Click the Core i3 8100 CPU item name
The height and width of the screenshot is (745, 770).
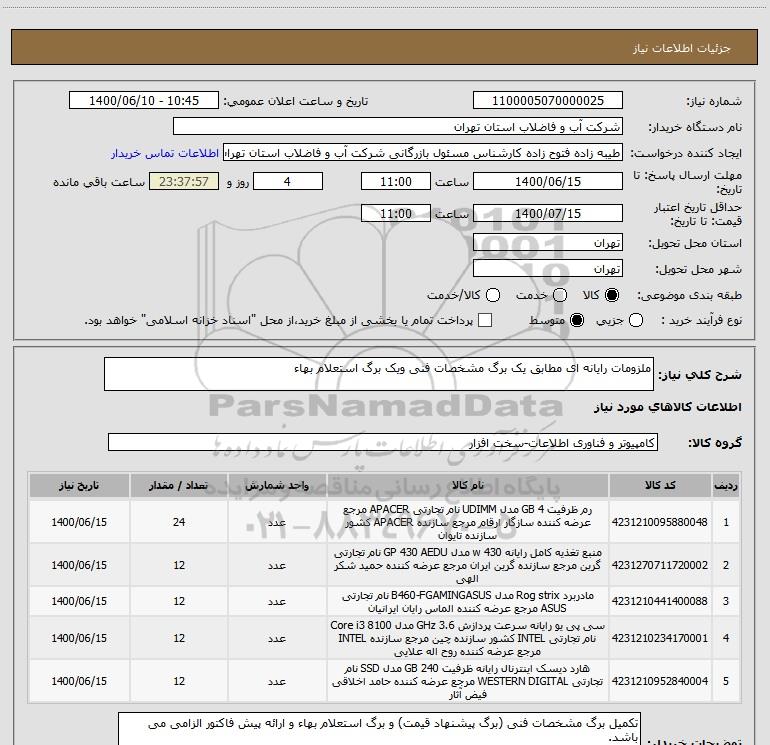(x=468, y=638)
